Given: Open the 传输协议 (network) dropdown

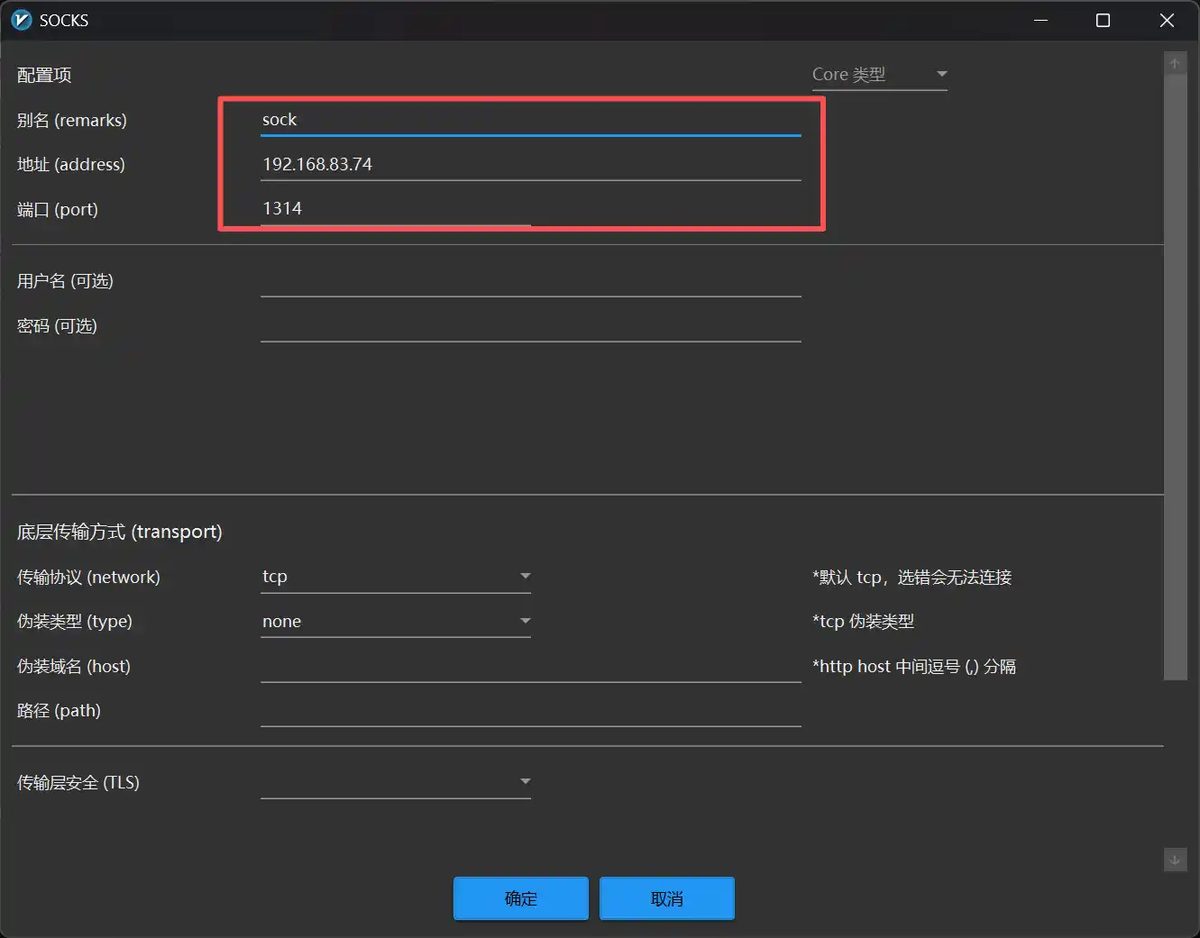Looking at the screenshot, I should tap(396, 577).
